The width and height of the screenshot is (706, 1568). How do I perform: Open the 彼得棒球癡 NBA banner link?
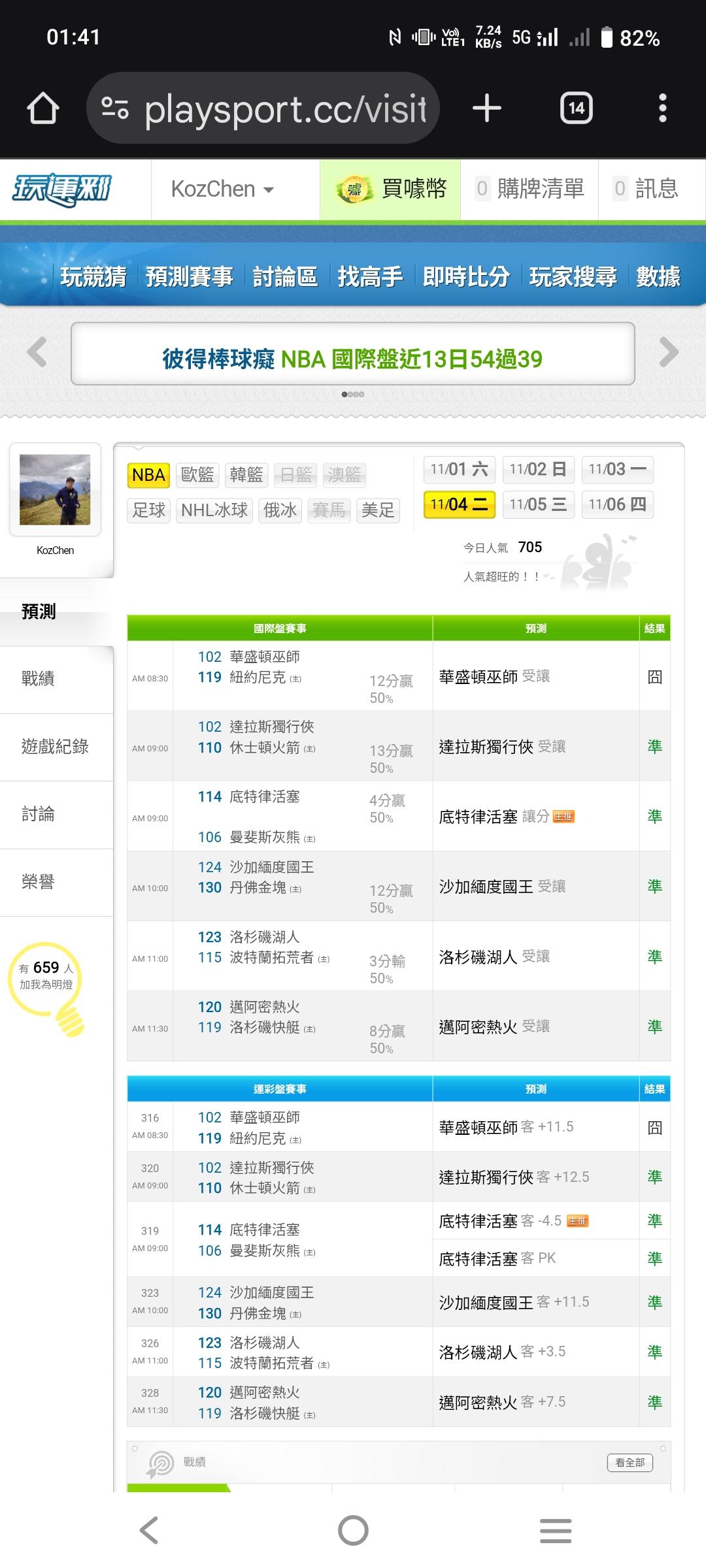tap(353, 359)
